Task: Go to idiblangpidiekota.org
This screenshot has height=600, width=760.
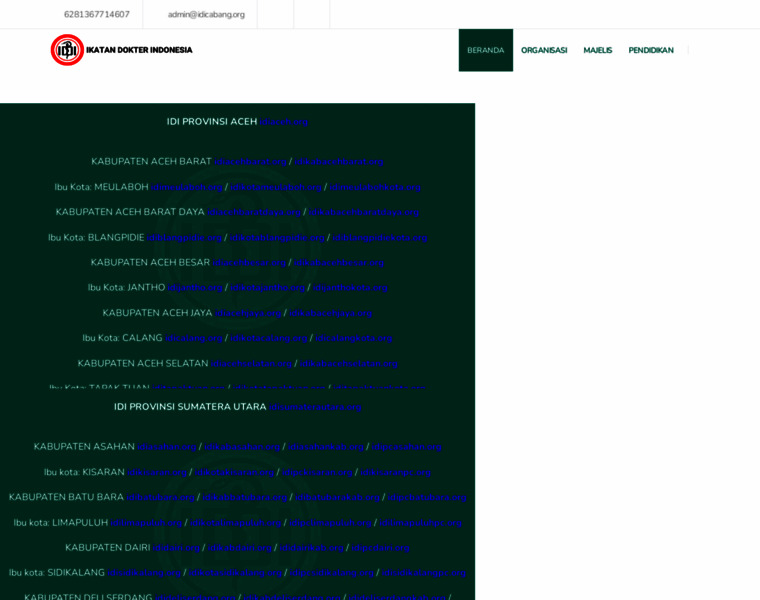Action: (x=380, y=238)
